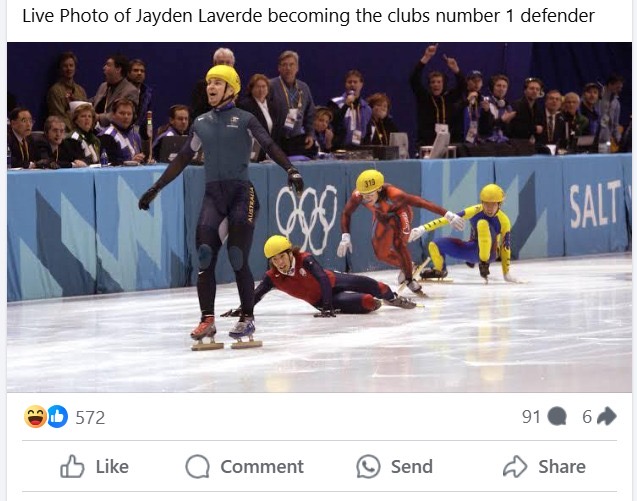Click the Olympic rings in photo
The width and height of the screenshot is (637, 501).
(307, 219)
